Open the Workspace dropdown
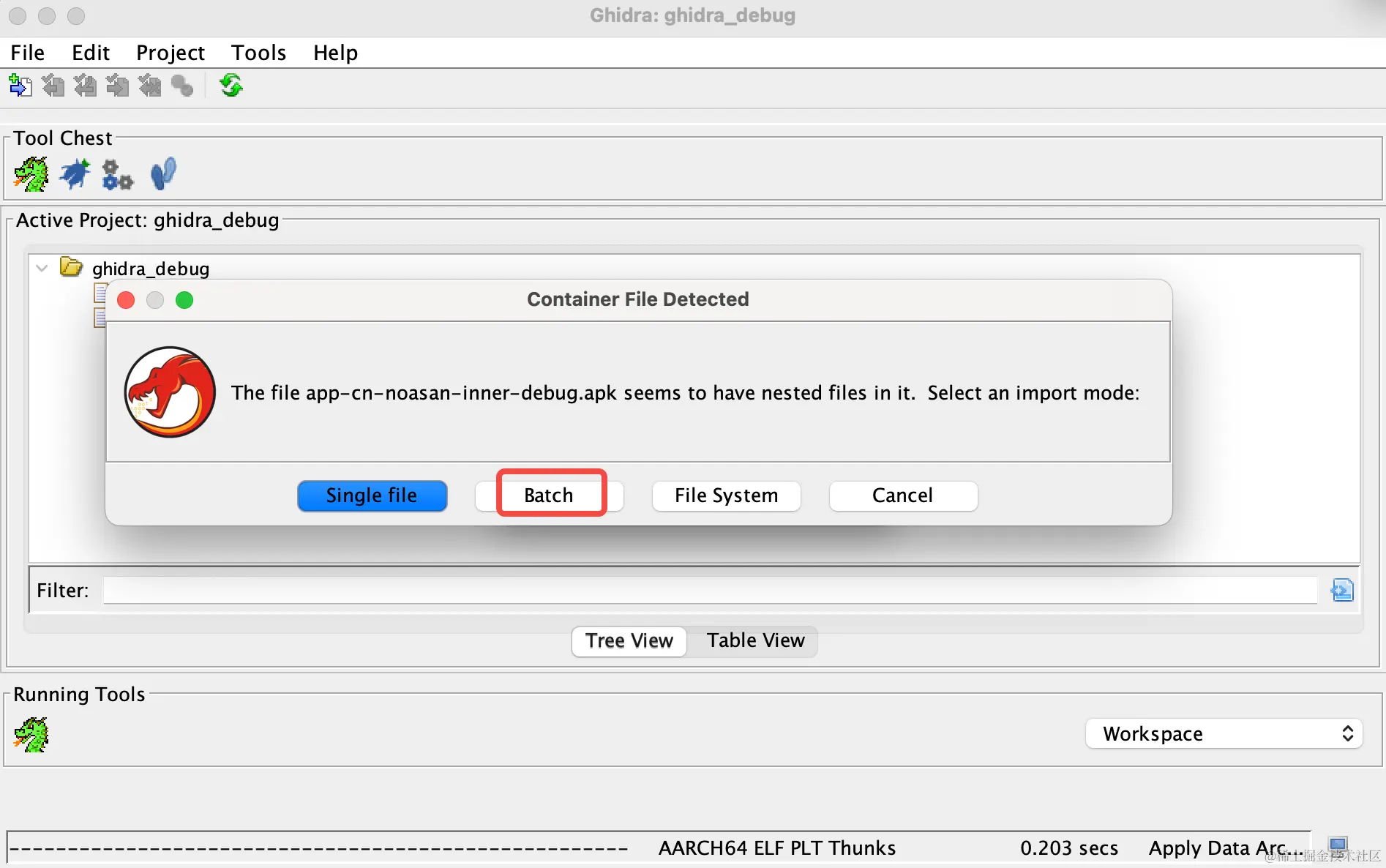Image resolution: width=1386 pixels, height=868 pixels. [1224, 733]
